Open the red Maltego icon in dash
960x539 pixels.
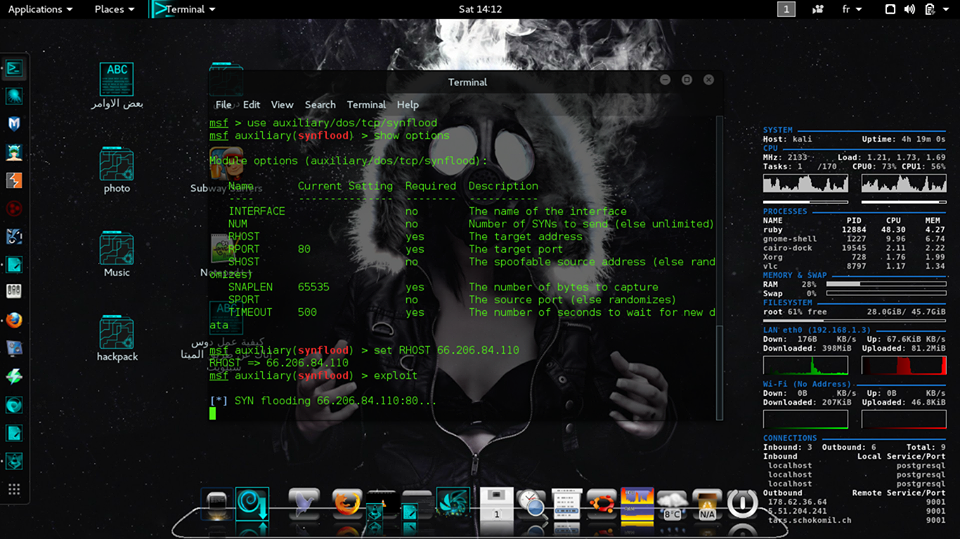pos(13,208)
